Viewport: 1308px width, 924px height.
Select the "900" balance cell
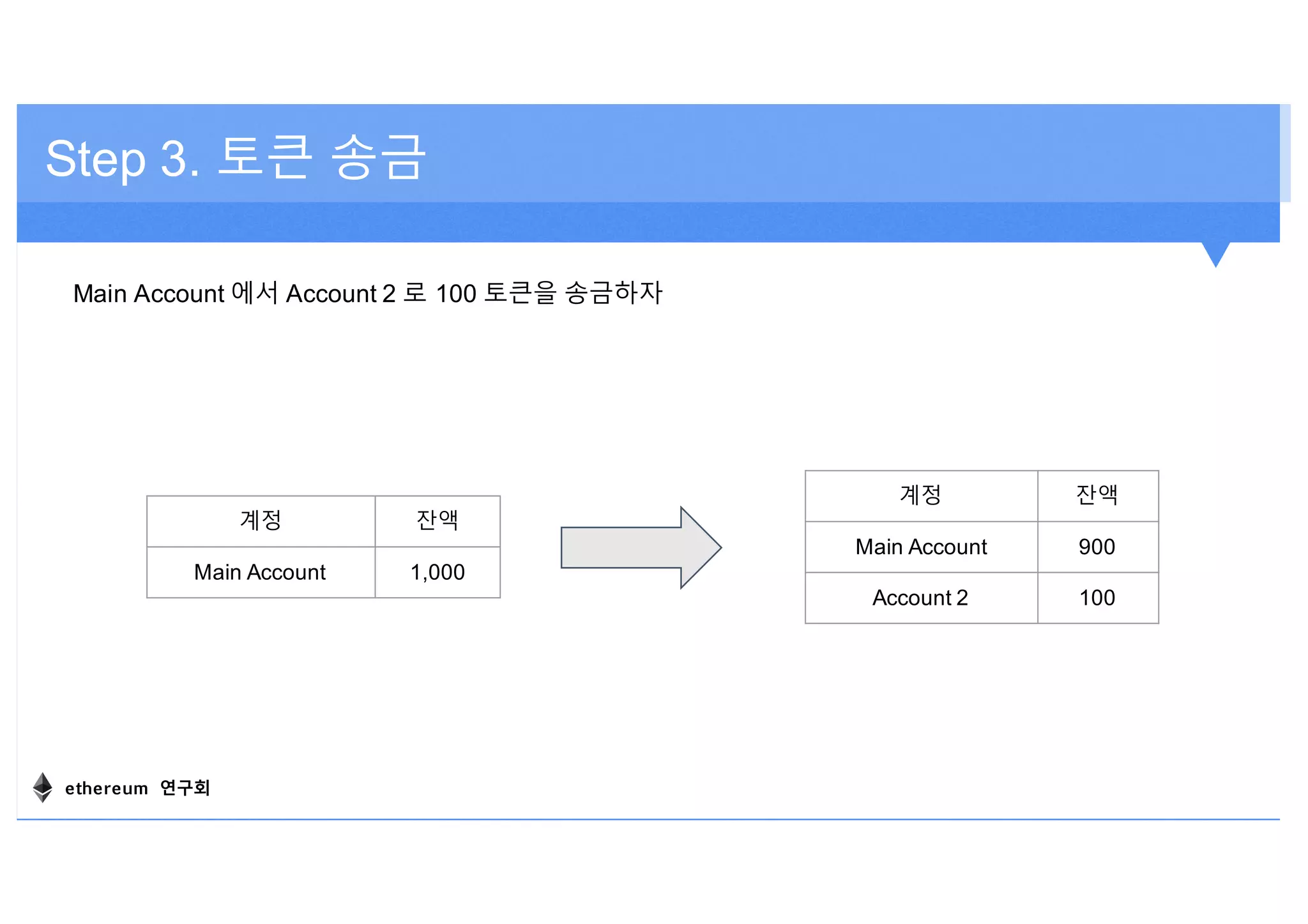tap(1097, 547)
